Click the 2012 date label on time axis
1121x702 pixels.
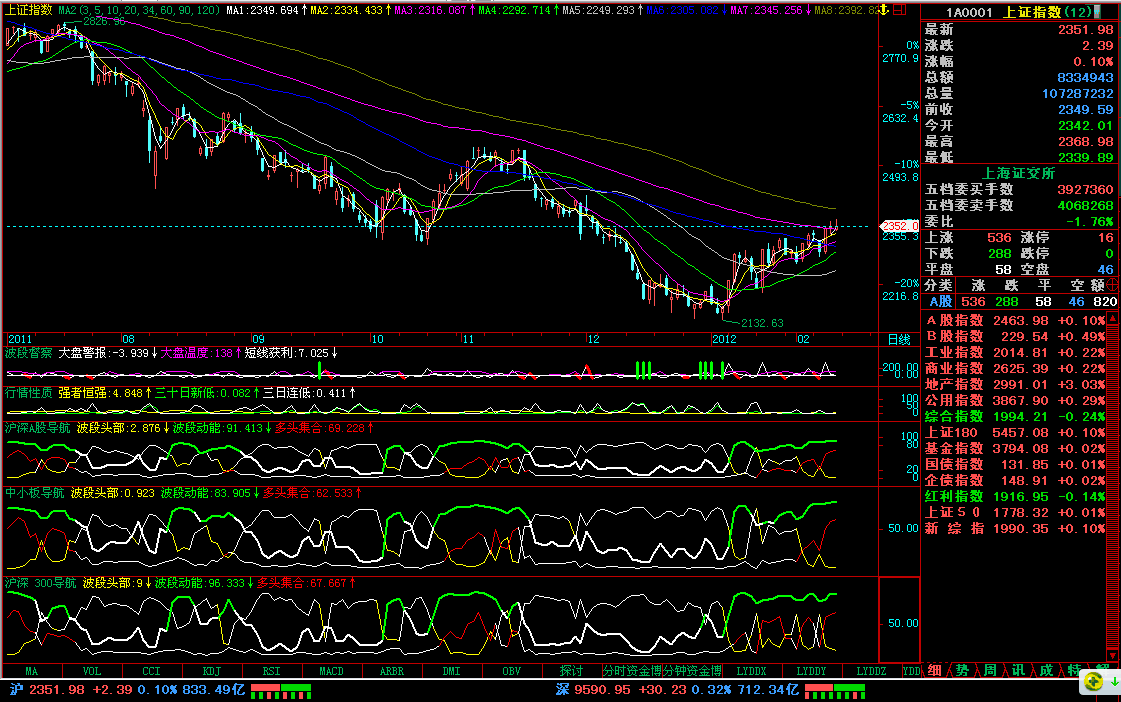724,339
